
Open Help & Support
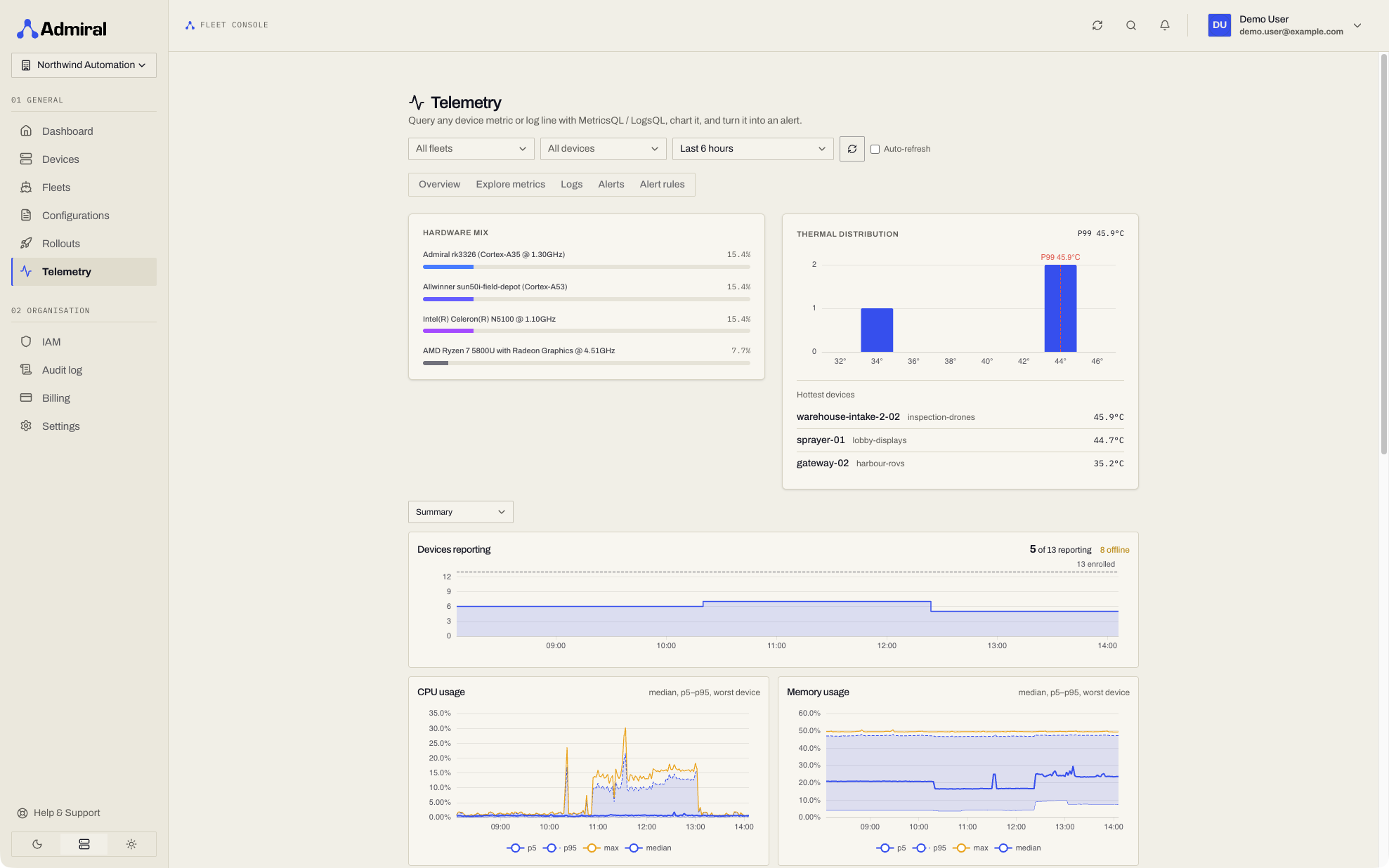tap(59, 813)
